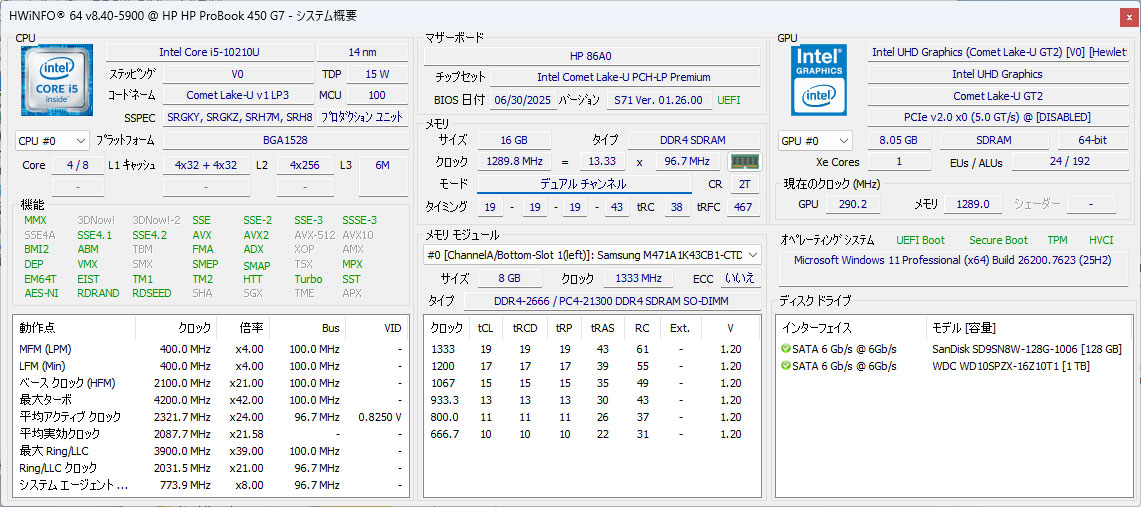Click the VID column header

click(x=392, y=328)
